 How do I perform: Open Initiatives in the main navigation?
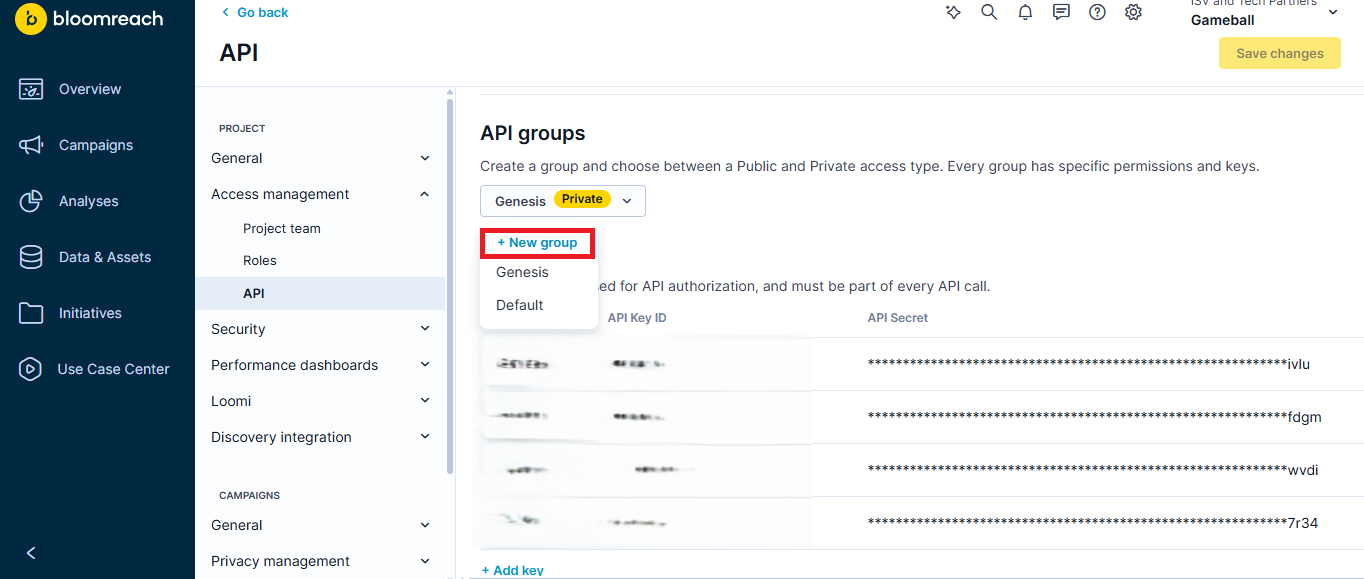90,313
